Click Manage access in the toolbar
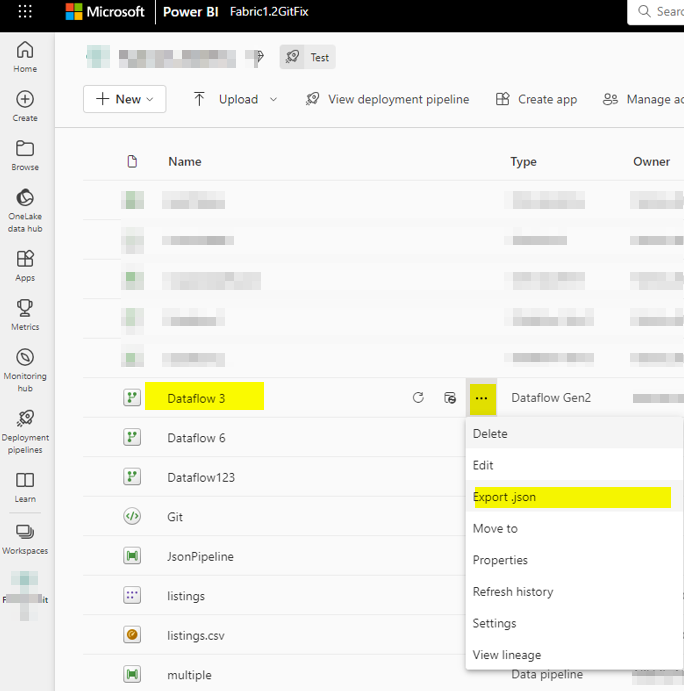This screenshot has height=691, width=684. click(643, 100)
